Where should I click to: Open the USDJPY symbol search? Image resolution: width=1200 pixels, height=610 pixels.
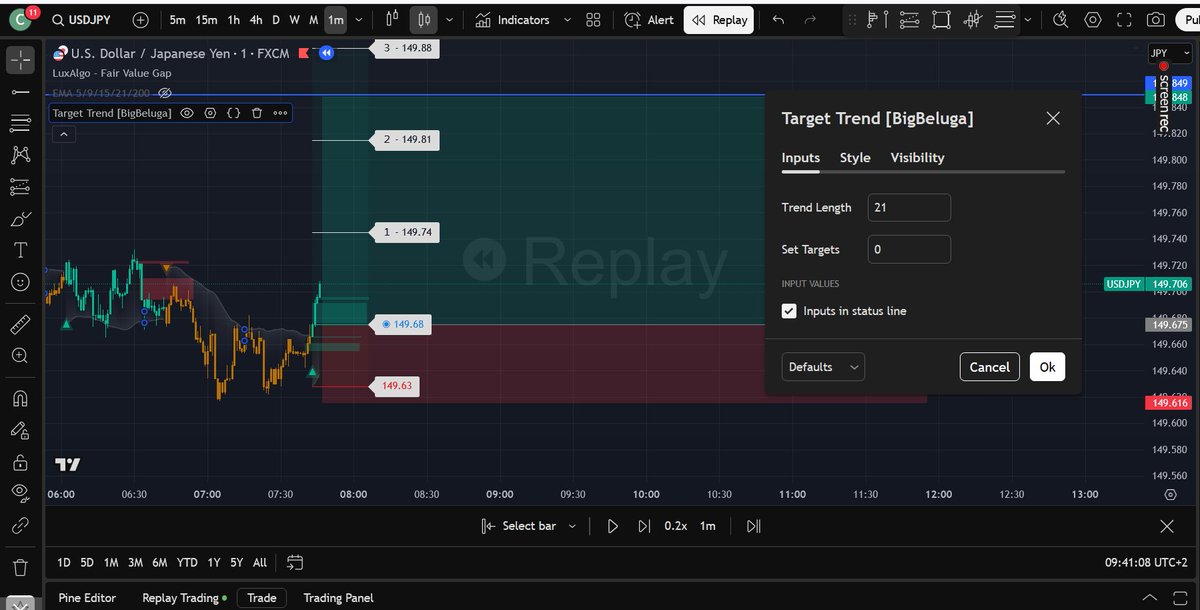83,20
